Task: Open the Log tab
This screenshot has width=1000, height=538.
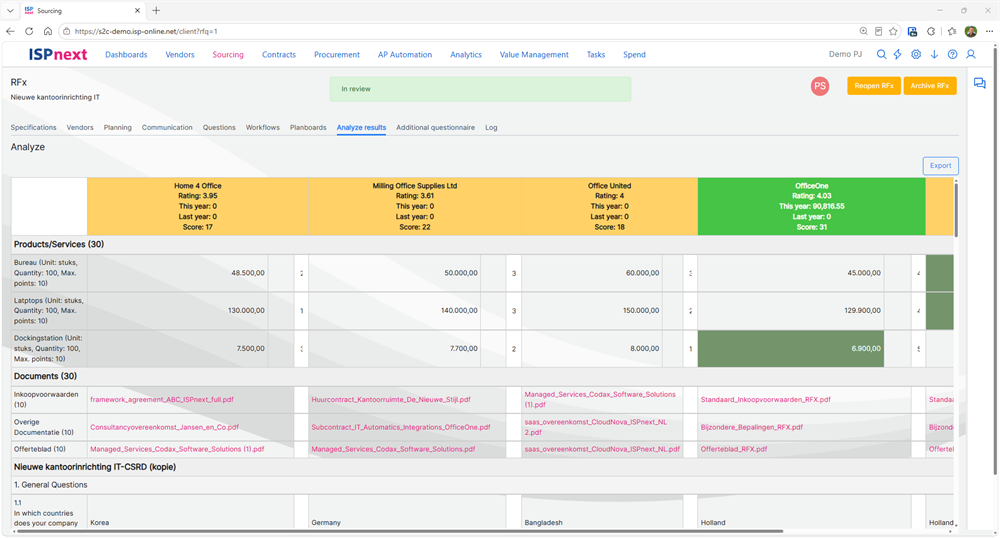Action: point(491,127)
